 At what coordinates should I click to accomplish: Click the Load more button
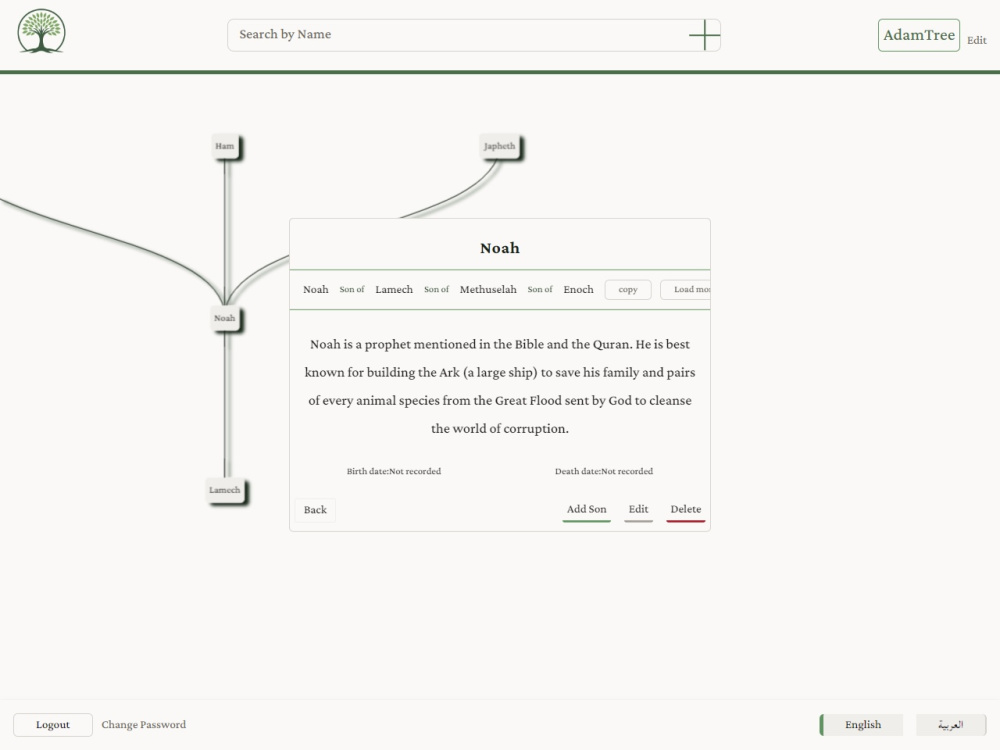686,290
